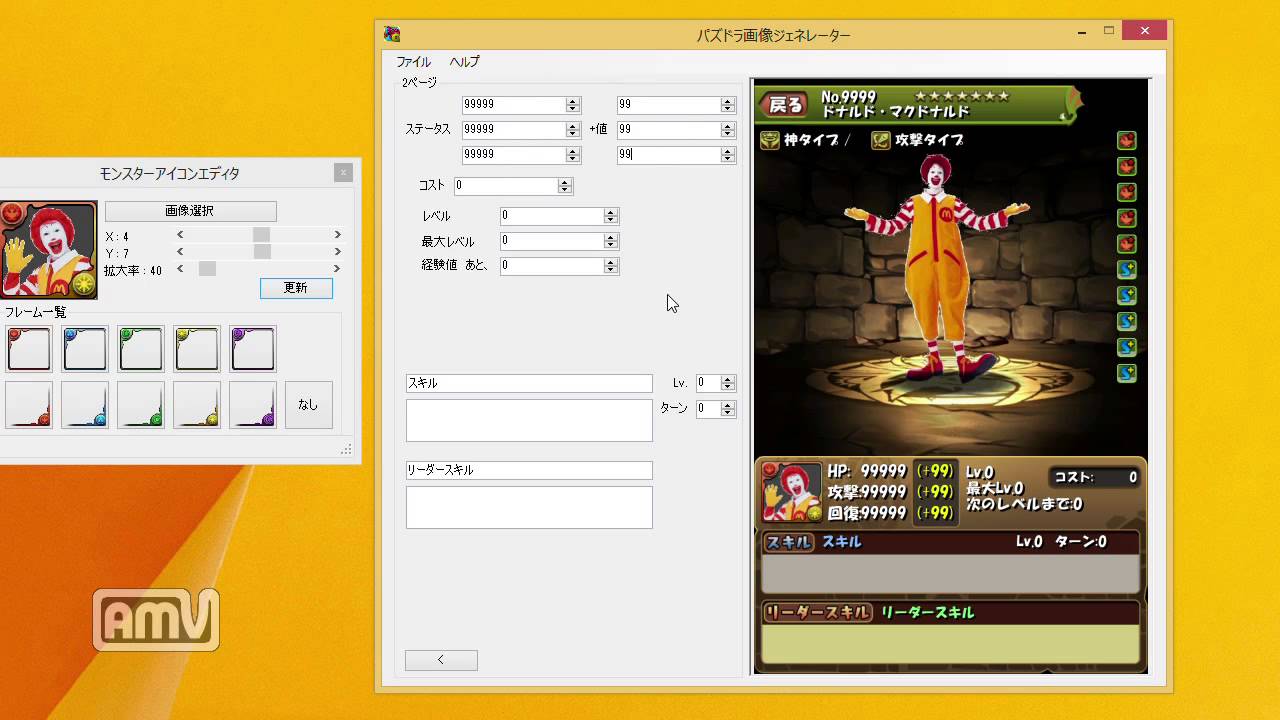Image resolution: width=1280 pixels, height=720 pixels.
Task: Open the ファイル menu
Action: coord(414,62)
